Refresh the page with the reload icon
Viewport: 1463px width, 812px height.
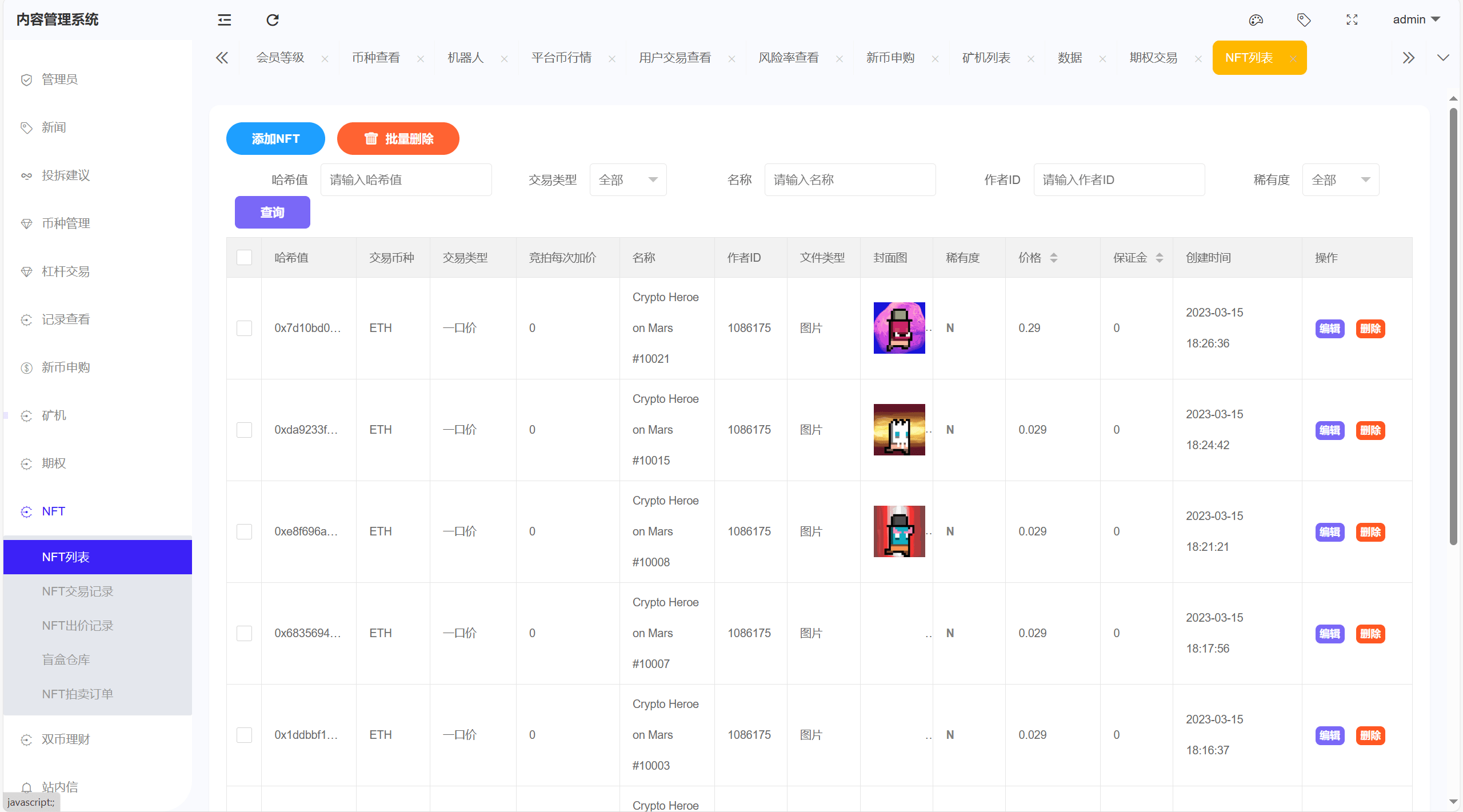point(272,20)
